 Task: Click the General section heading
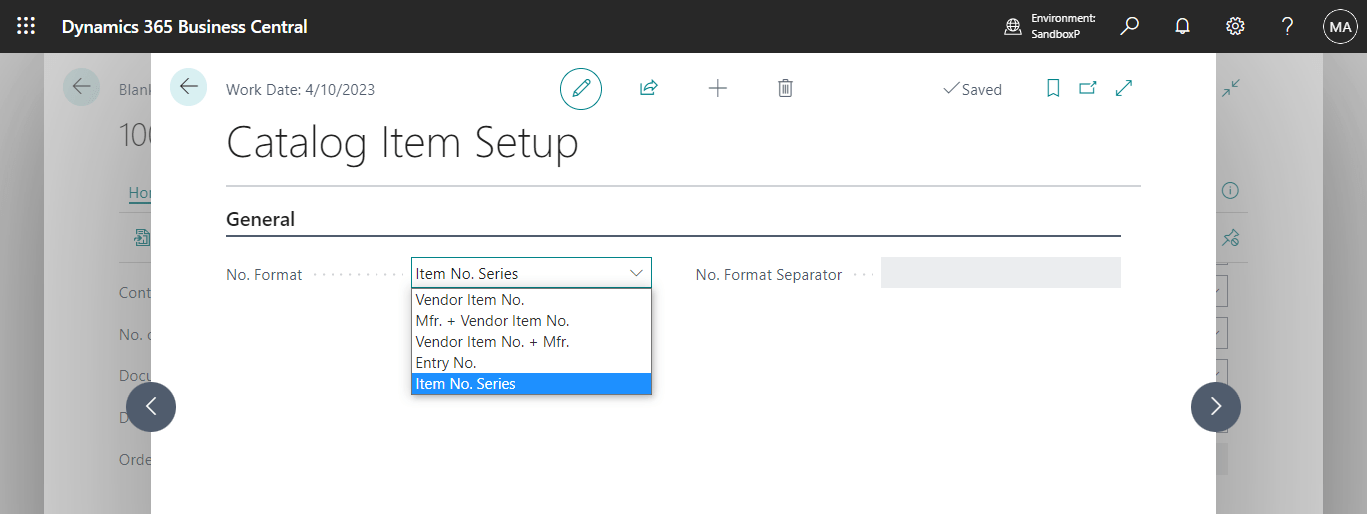(x=260, y=219)
